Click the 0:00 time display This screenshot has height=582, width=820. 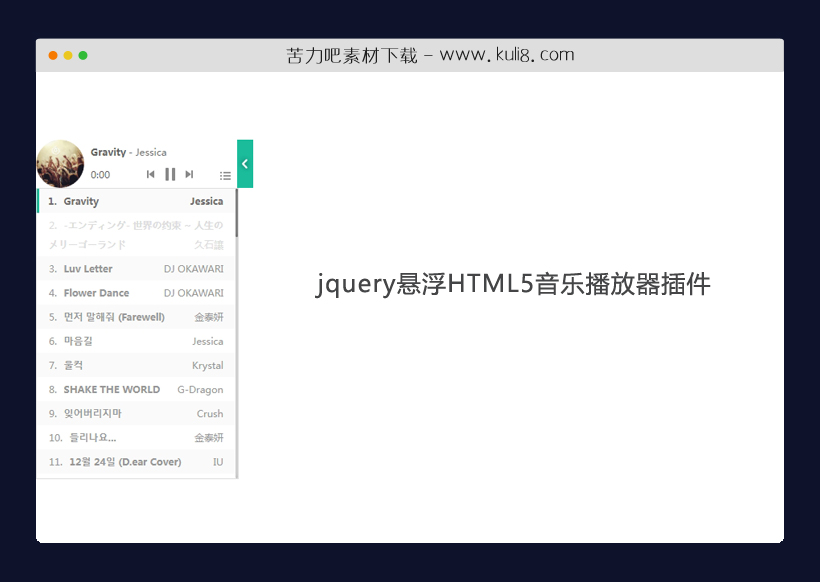tap(101, 175)
